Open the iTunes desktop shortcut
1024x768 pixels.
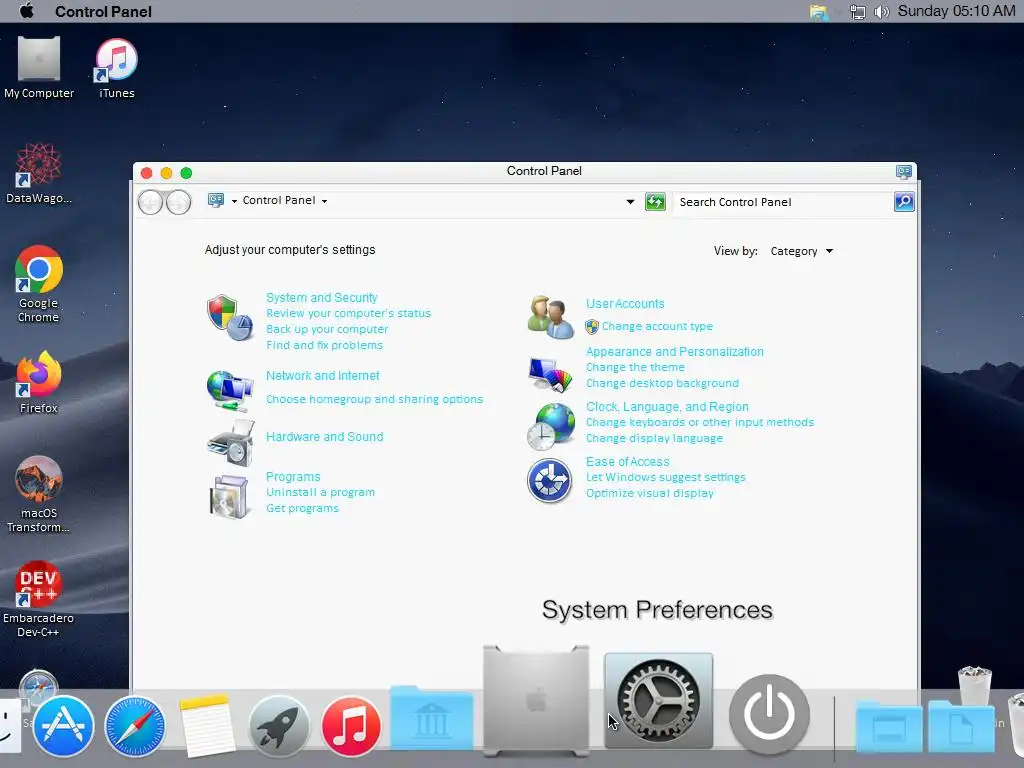click(x=117, y=68)
